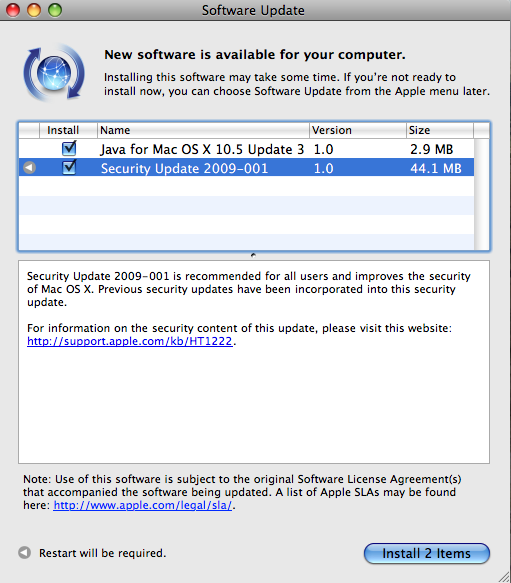This screenshot has height=583, width=511.
Task: Click restart-required icon in Security Update row
Action: 29,168
